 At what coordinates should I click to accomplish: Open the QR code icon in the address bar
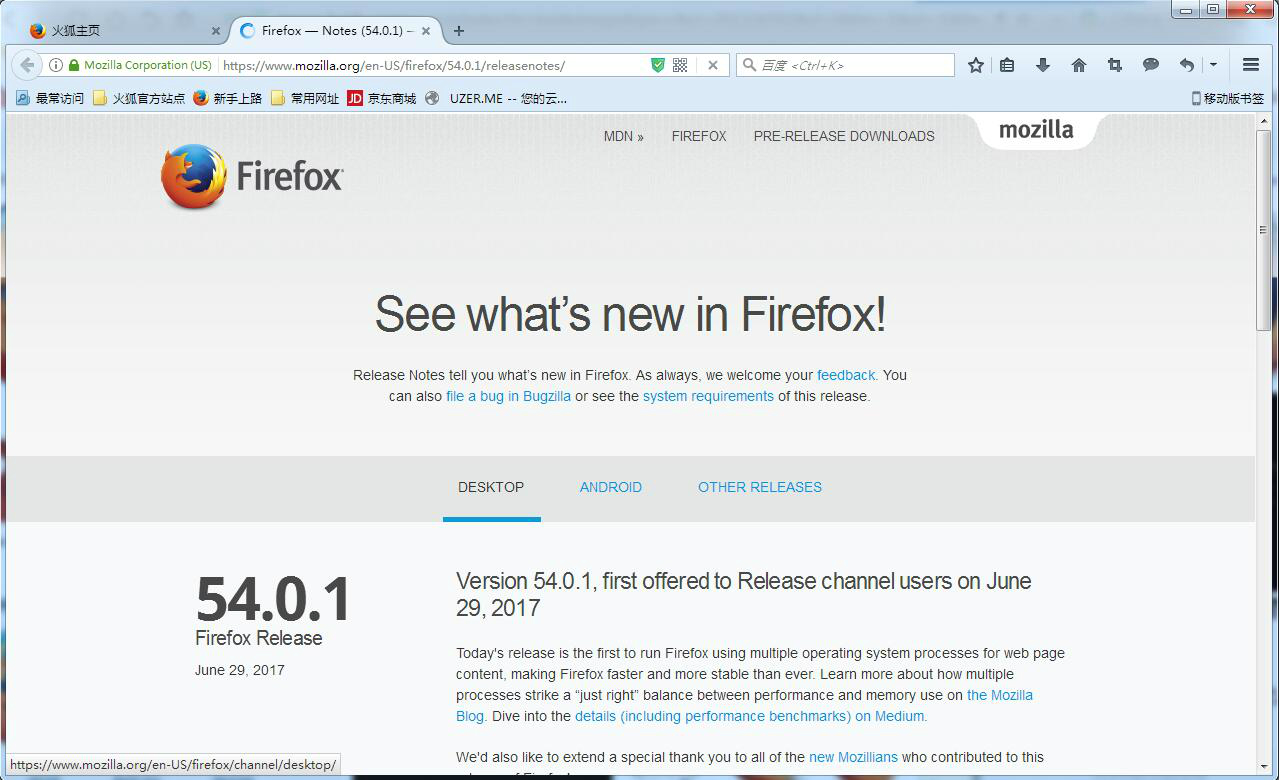click(680, 65)
